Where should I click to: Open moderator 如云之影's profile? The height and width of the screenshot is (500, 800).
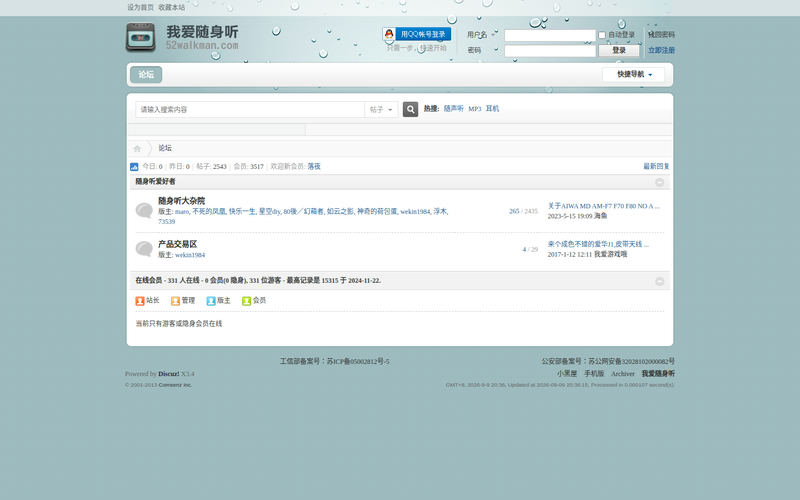[x=340, y=211]
